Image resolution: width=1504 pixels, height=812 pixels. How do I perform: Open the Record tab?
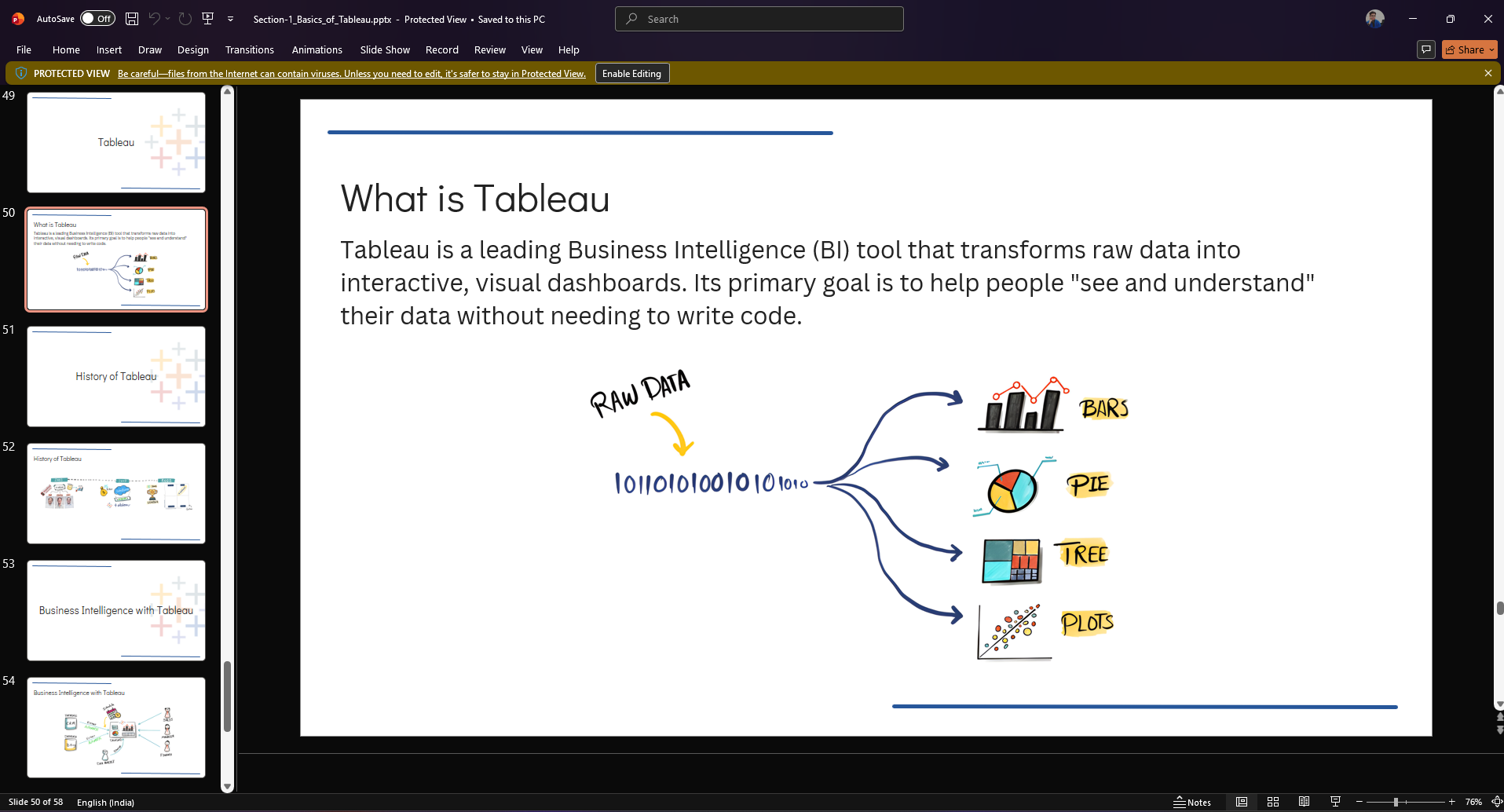tap(442, 49)
